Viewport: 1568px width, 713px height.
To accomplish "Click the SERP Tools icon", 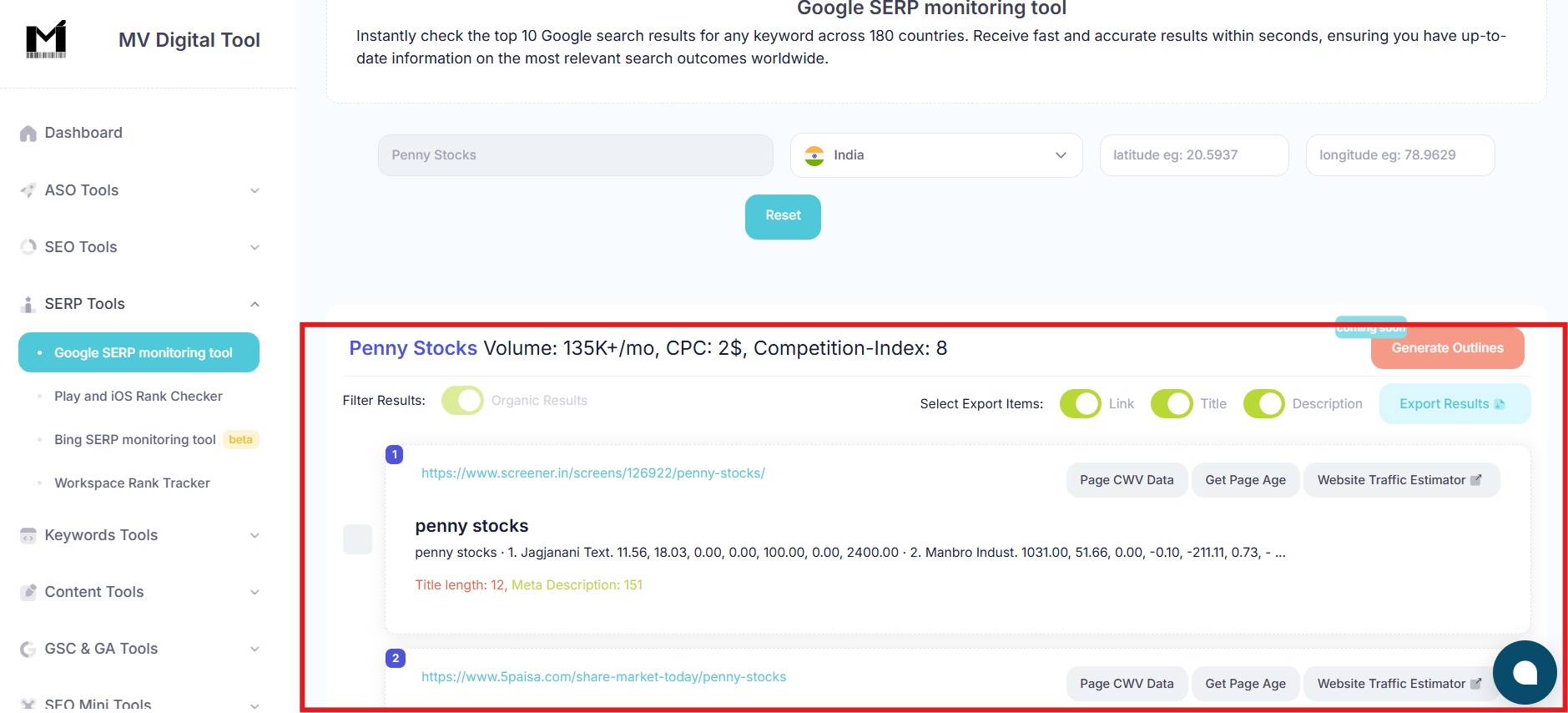I will pyautogui.click(x=28, y=304).
